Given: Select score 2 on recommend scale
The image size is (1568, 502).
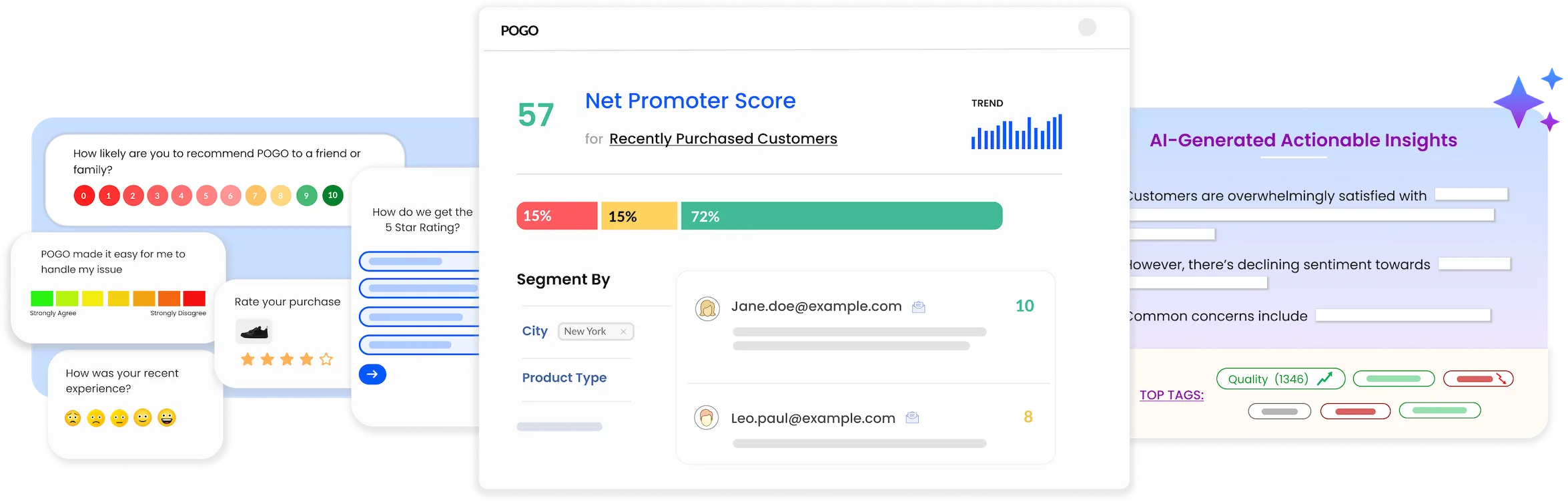Looking at the screenshot, I should click(133, 196).
